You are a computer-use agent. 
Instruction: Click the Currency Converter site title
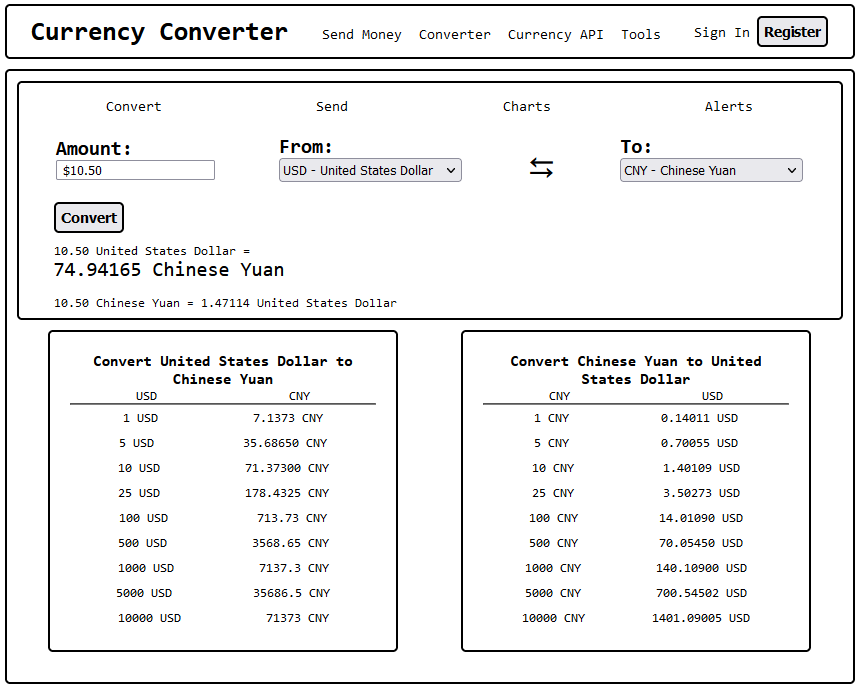[159, 32]
